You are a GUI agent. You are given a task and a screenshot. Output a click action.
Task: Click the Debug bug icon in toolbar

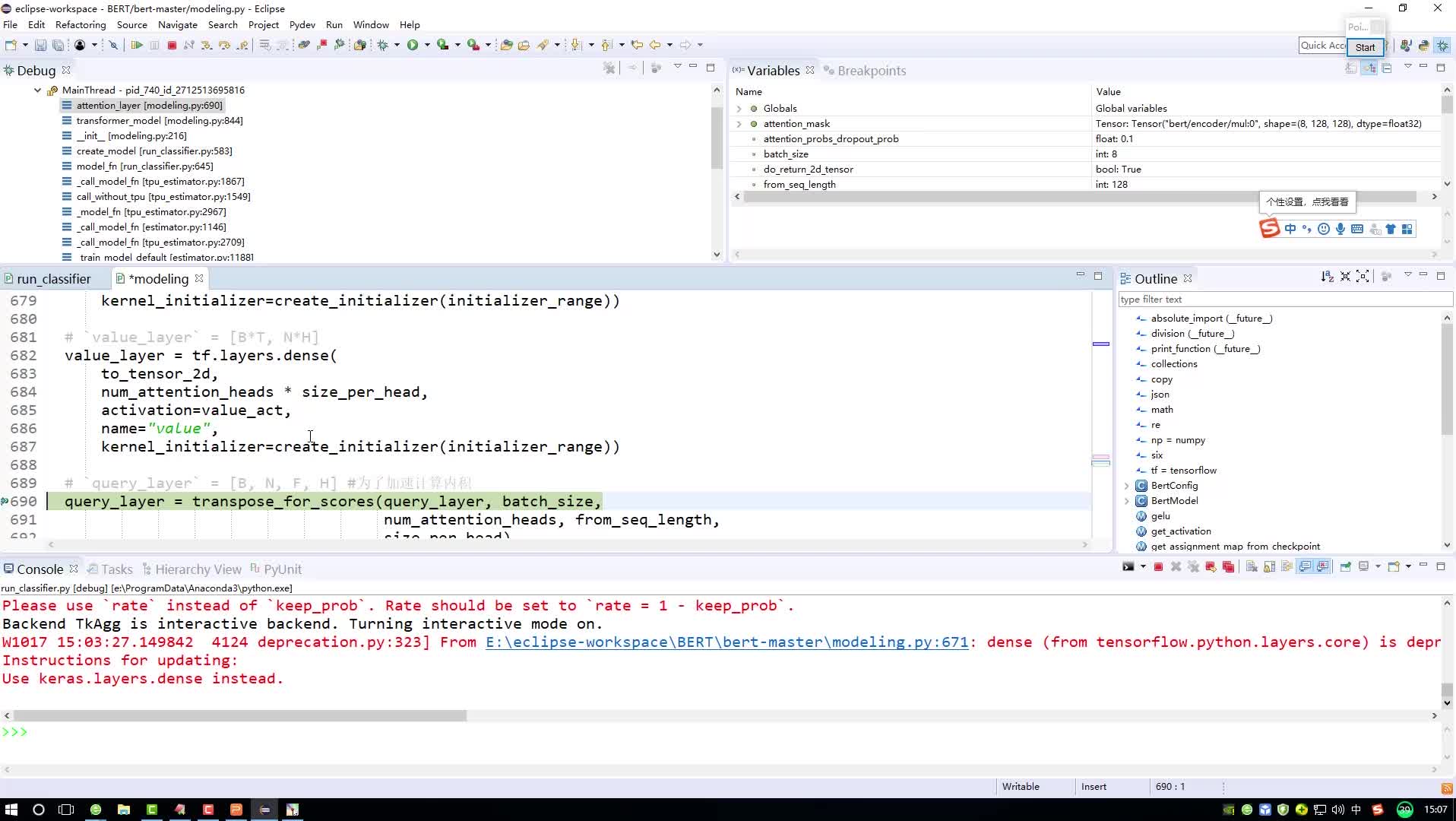383,46
